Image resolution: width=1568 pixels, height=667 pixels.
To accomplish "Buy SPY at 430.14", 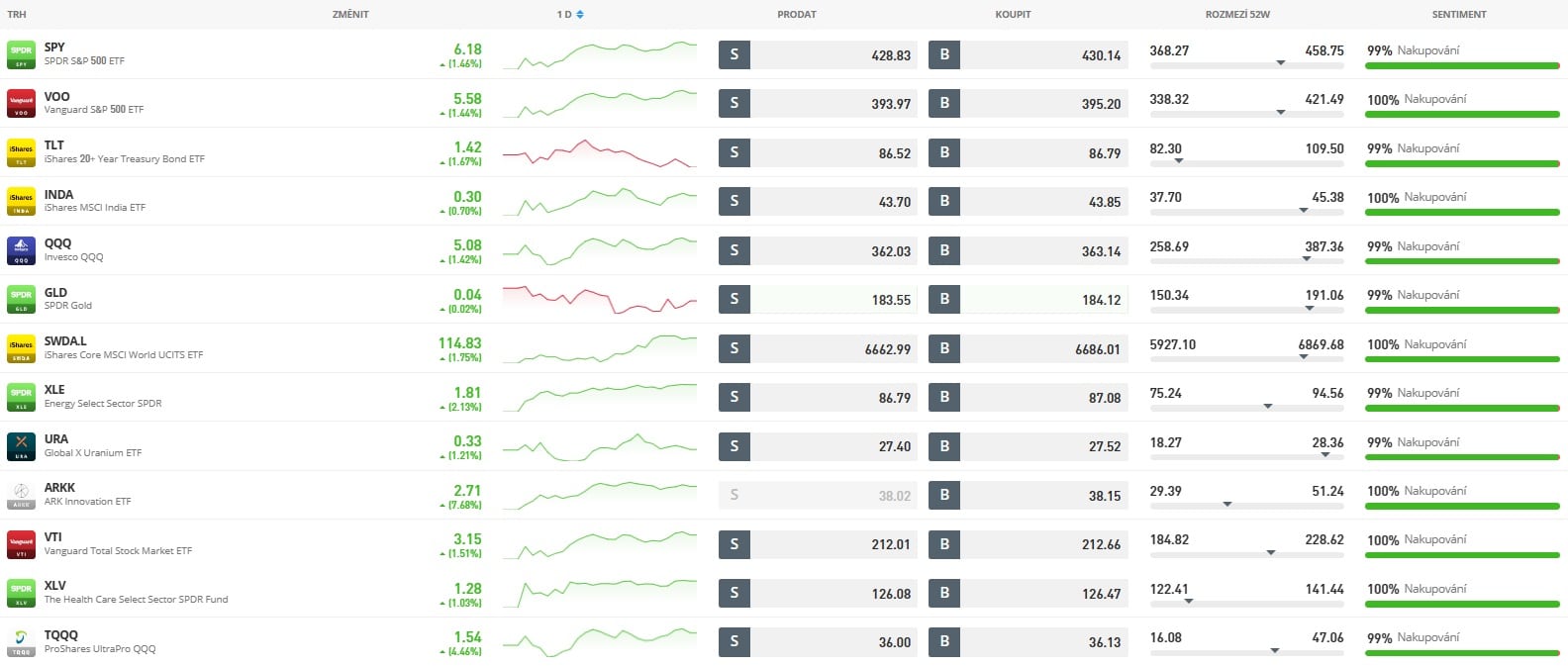I will [1028, 54].
